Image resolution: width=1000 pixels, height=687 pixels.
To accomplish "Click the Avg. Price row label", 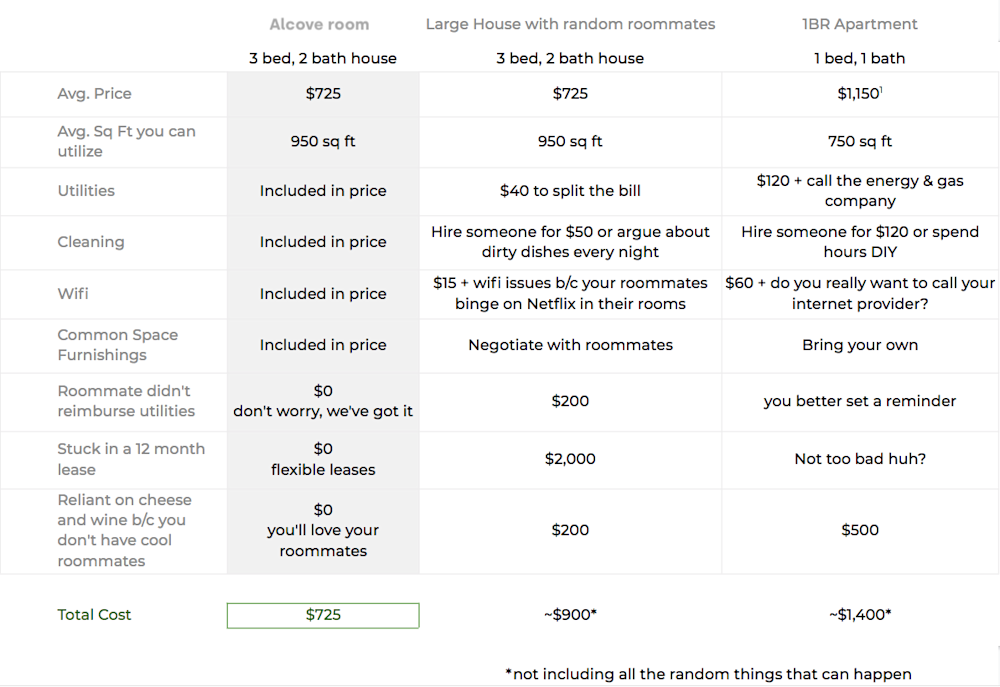I will coord(94,94).
